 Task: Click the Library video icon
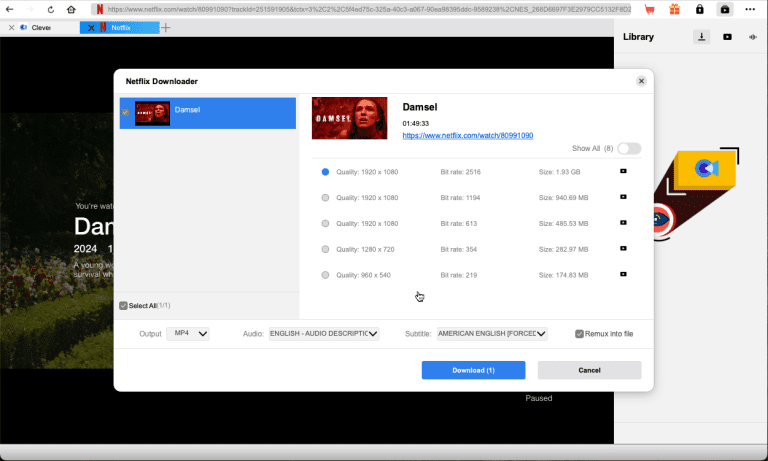pos(727,37)
